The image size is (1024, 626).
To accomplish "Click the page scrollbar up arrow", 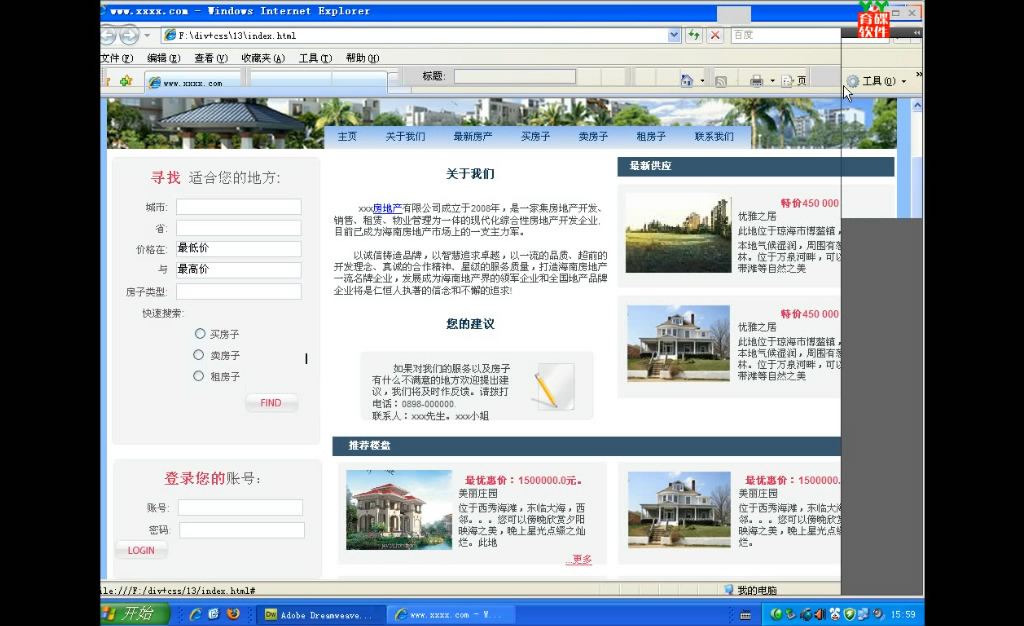I will (917, 105).
